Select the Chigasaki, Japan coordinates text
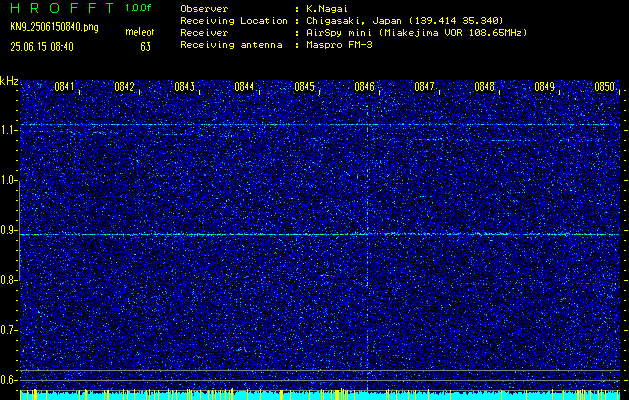The image size is (629, 400). point(405,21)
